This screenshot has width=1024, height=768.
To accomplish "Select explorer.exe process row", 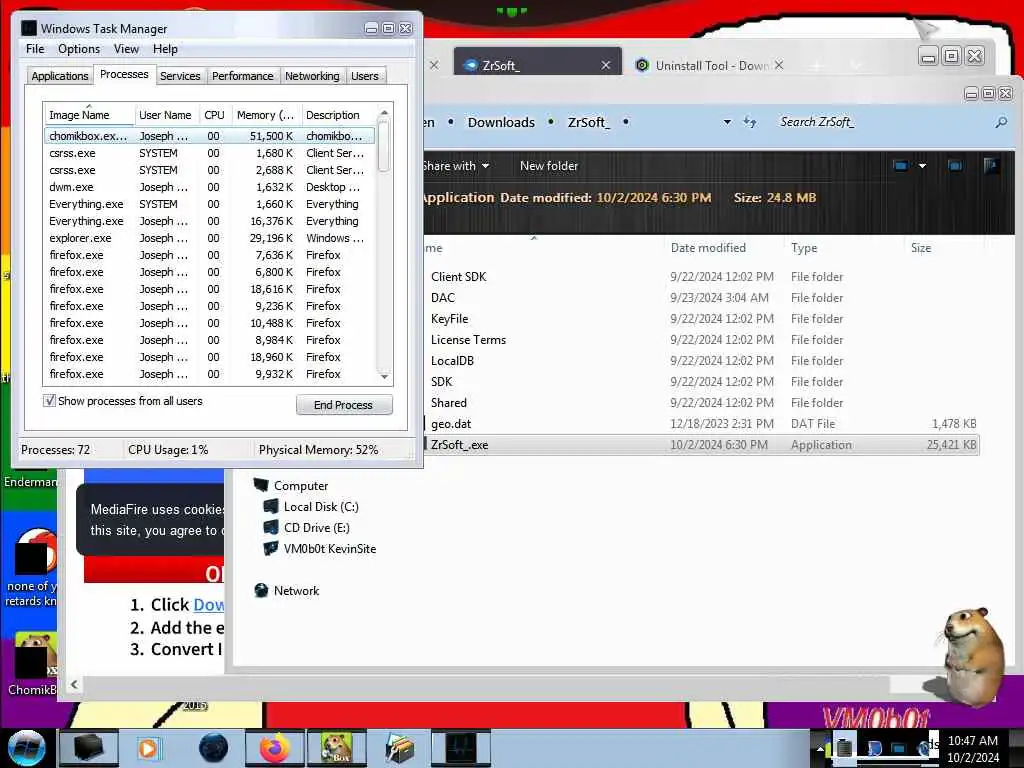I will pyautogui.click(x=210, y=238).
